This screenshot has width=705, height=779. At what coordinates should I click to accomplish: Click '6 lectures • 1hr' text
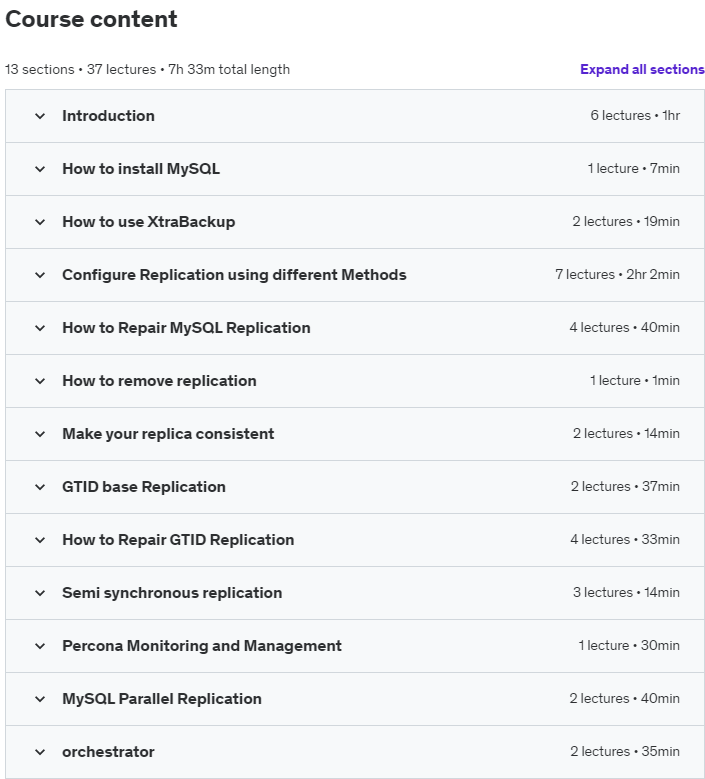coord(635,115)
